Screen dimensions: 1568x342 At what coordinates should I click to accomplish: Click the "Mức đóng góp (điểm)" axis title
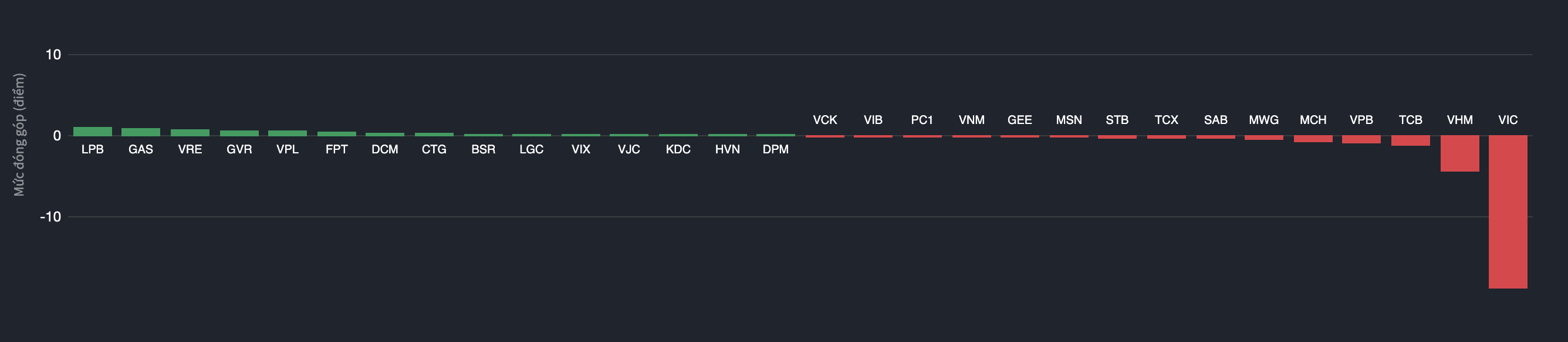(19, 135)
